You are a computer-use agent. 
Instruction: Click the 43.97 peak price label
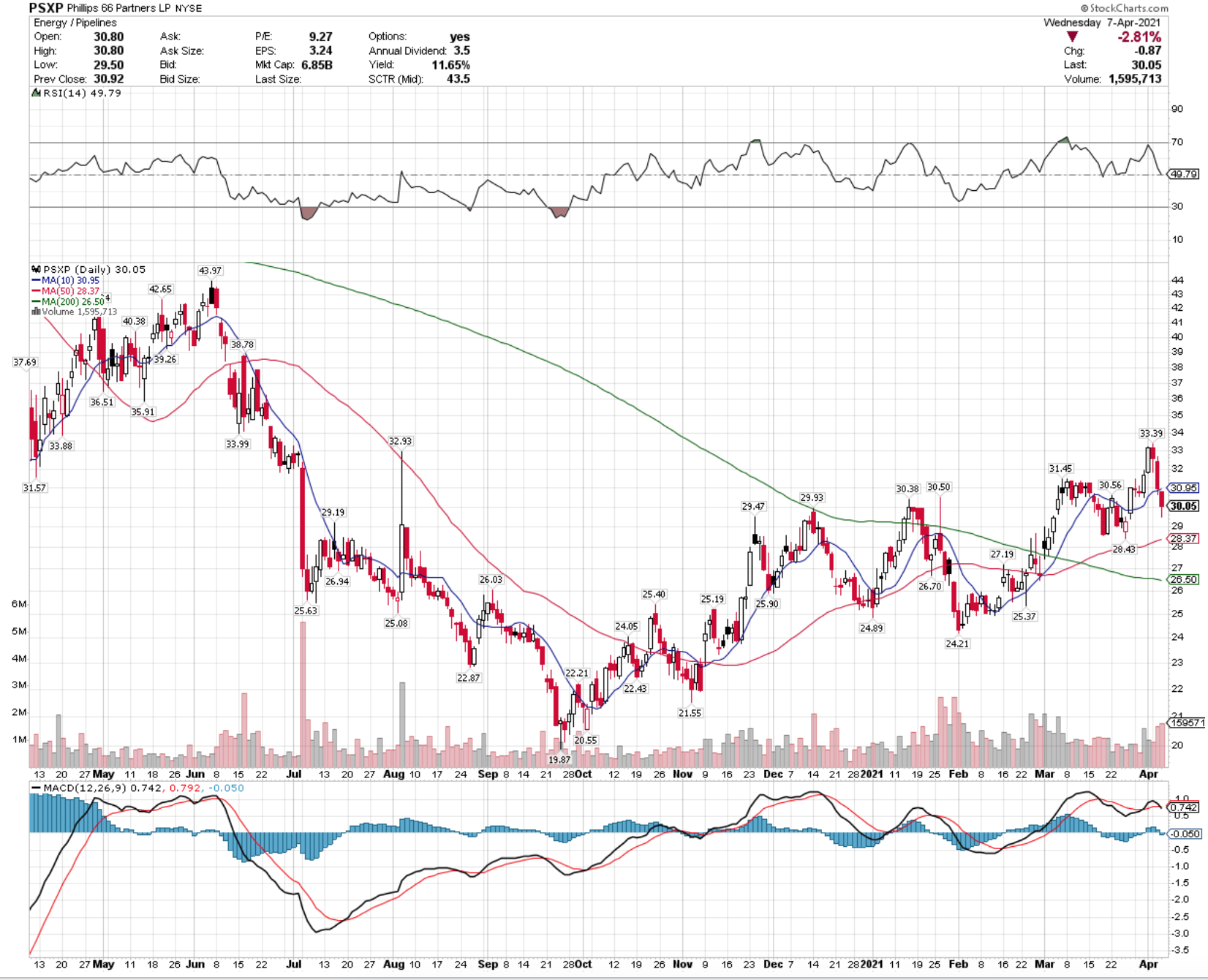coord(210,271)
